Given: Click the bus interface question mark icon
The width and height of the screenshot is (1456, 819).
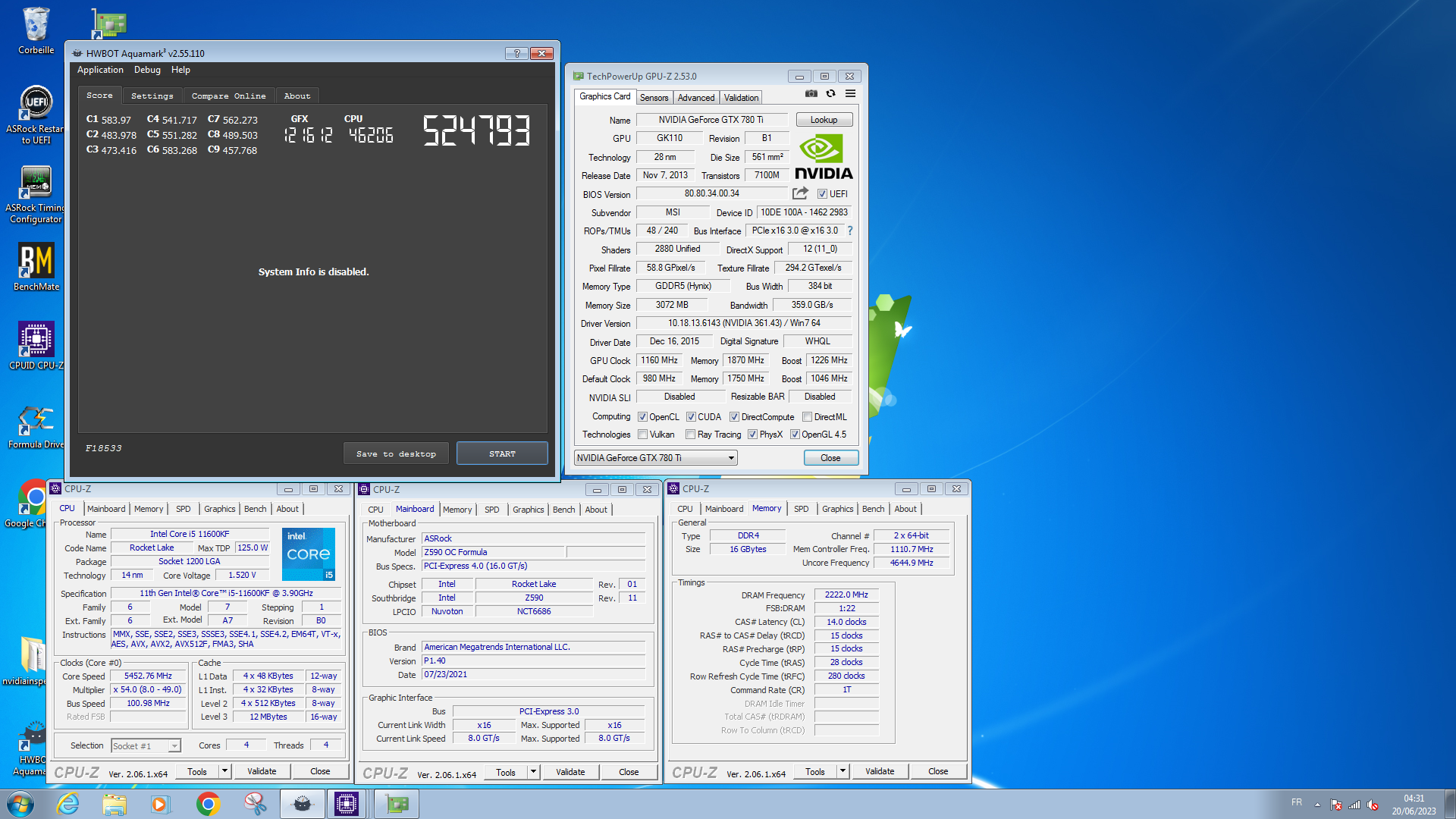Looking at the screenshot, I should click(850, 231).
